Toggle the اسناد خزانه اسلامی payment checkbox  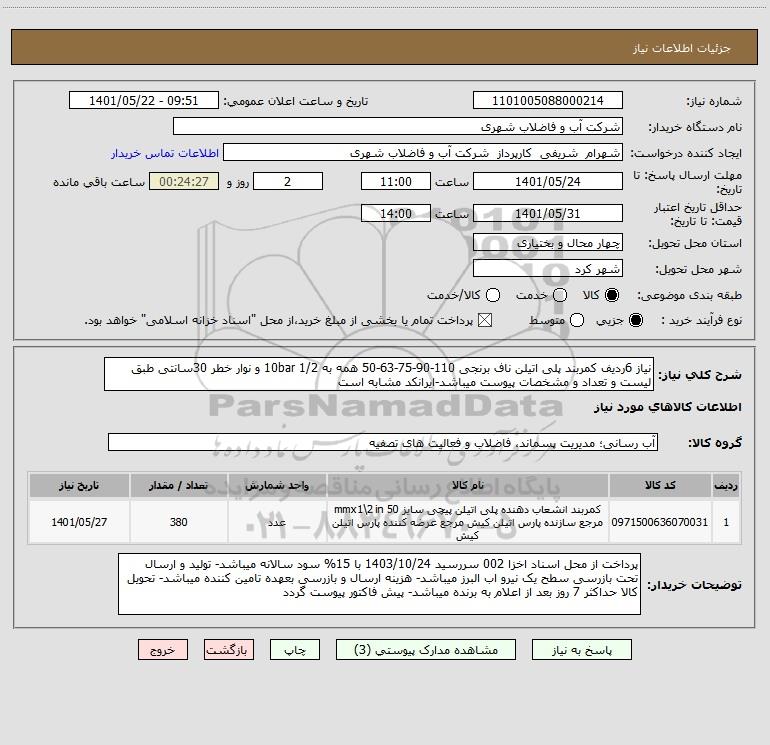tap(485, 320)
